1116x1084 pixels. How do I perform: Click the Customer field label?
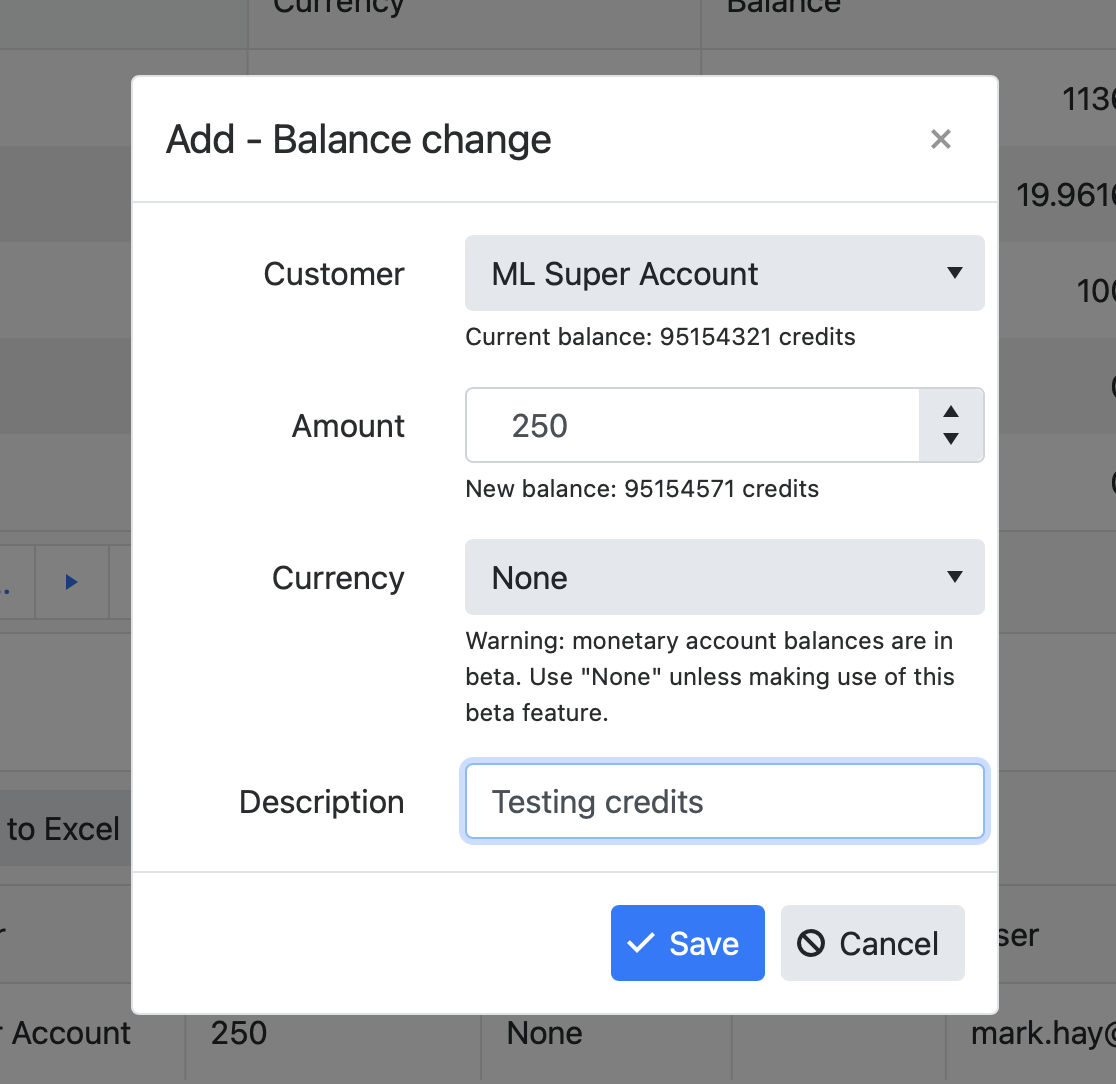tap(334, 274)
